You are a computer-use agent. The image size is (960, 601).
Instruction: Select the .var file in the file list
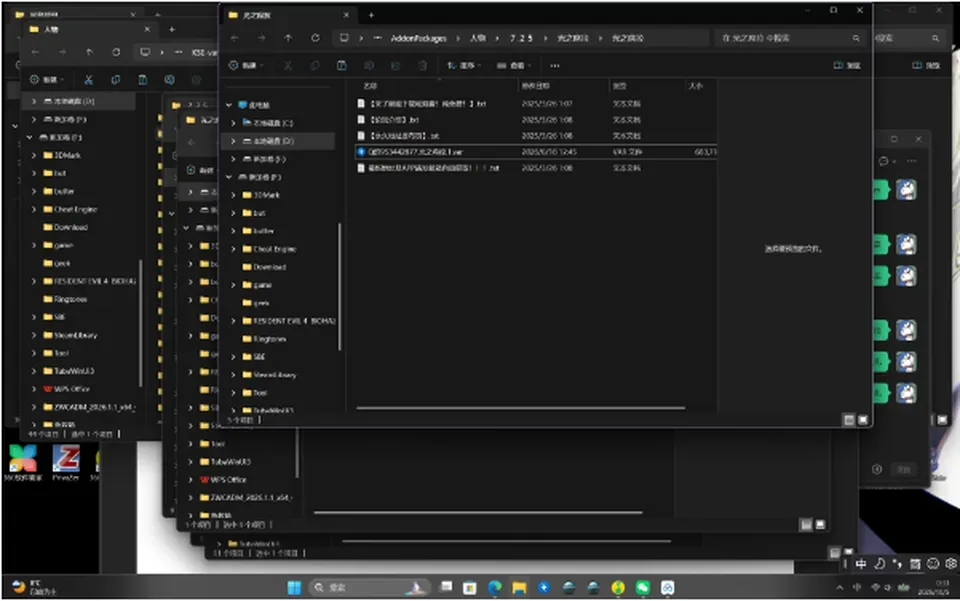point(536,152)
